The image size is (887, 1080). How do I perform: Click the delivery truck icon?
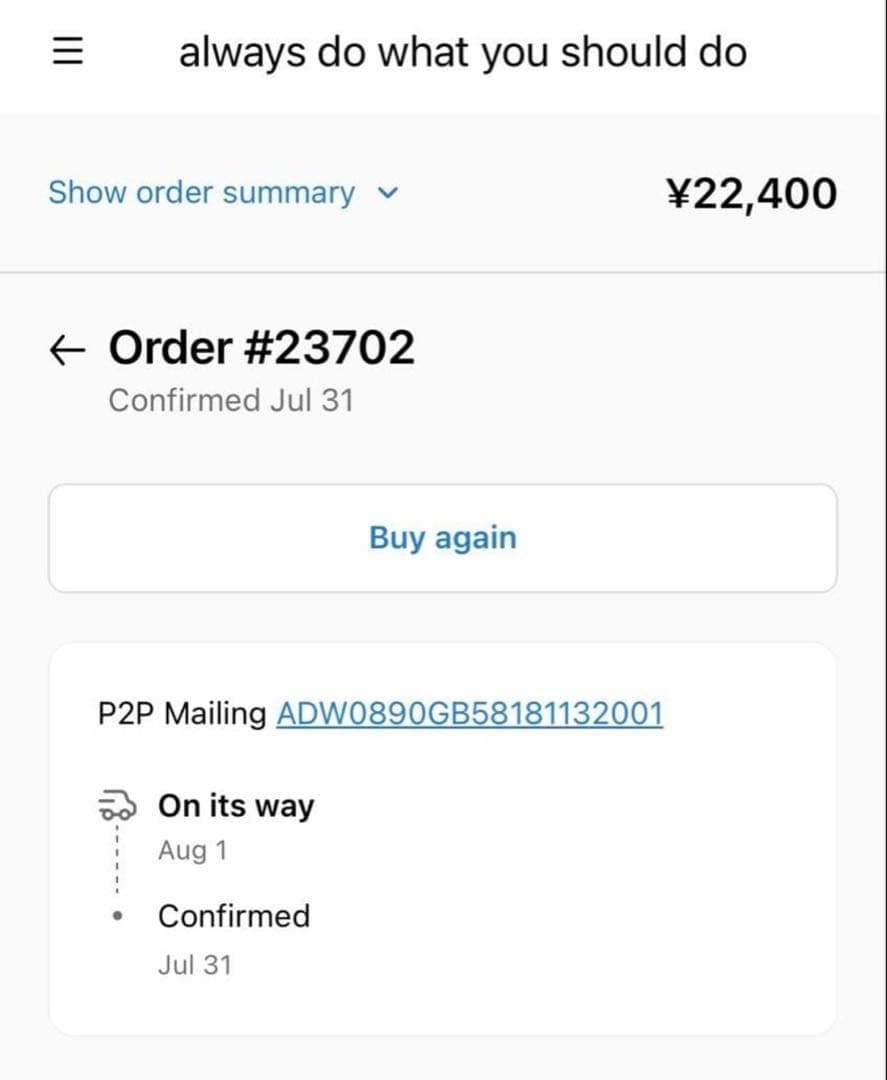[x=116, y=804]
